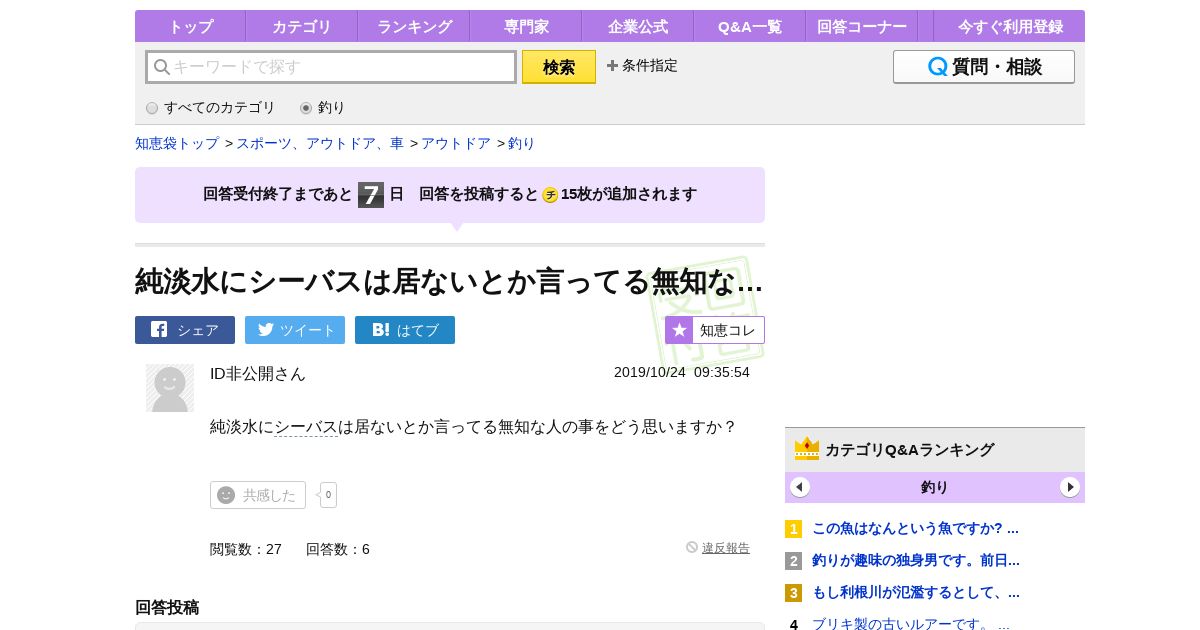Image resolution: width=1200 pixels, height=630 pixels.
Task: Report violation via 違反報告
Action: (x=718, y=548)
